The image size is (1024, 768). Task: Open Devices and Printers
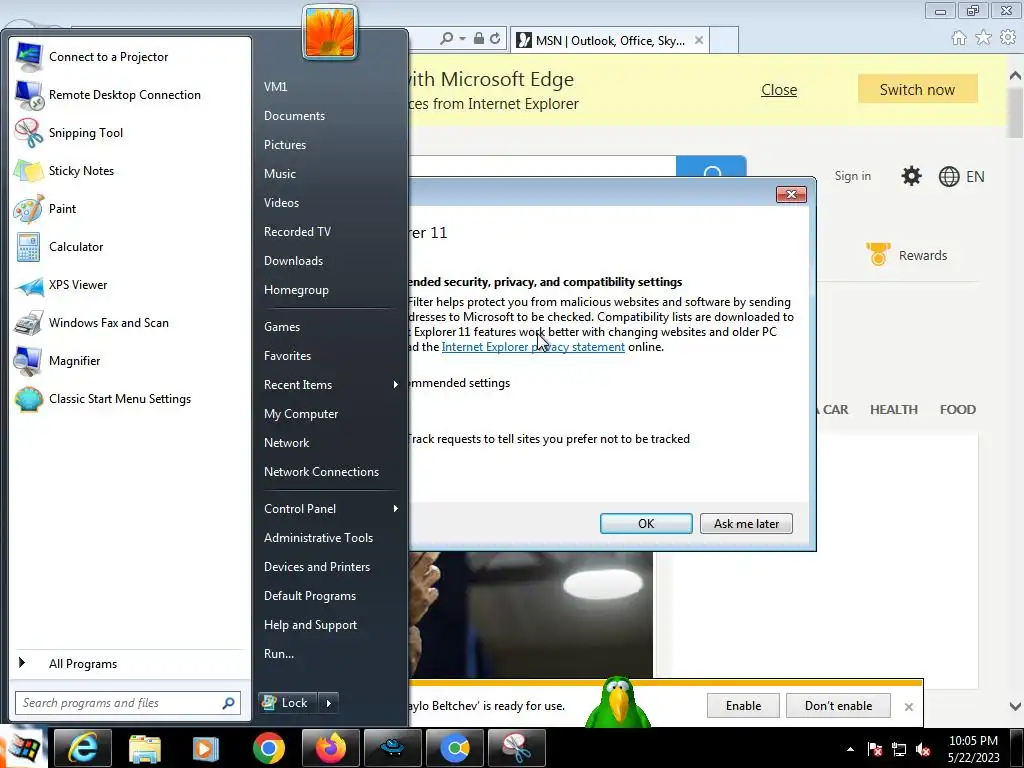pos(317,567)
